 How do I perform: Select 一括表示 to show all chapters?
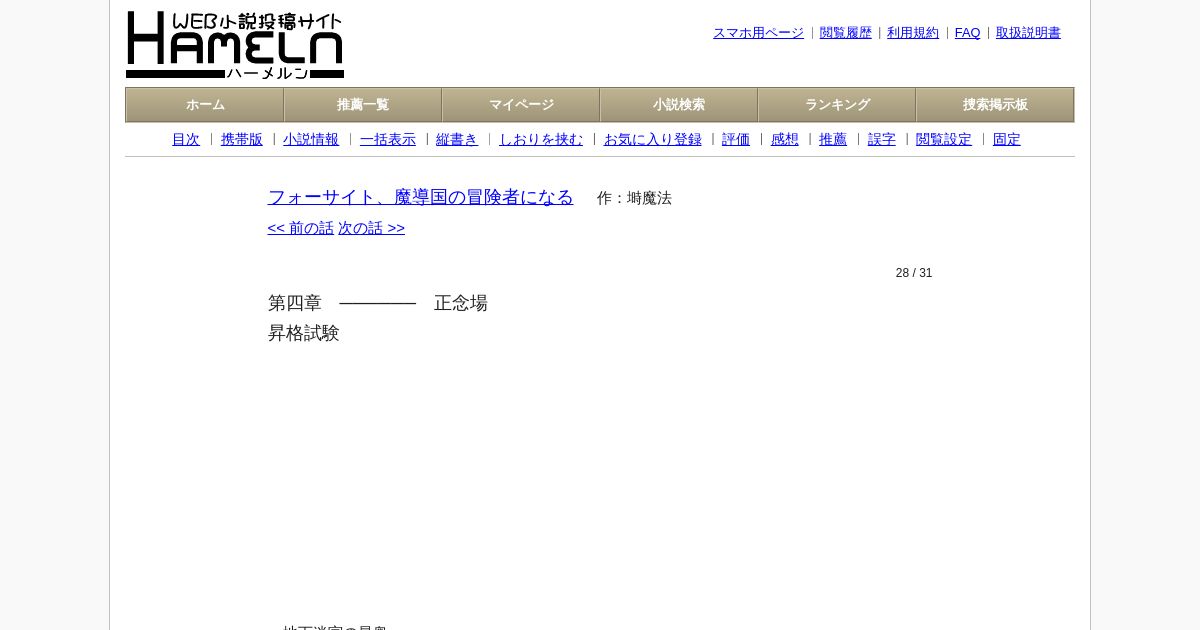pyautogui.click(x=388, y=140)
